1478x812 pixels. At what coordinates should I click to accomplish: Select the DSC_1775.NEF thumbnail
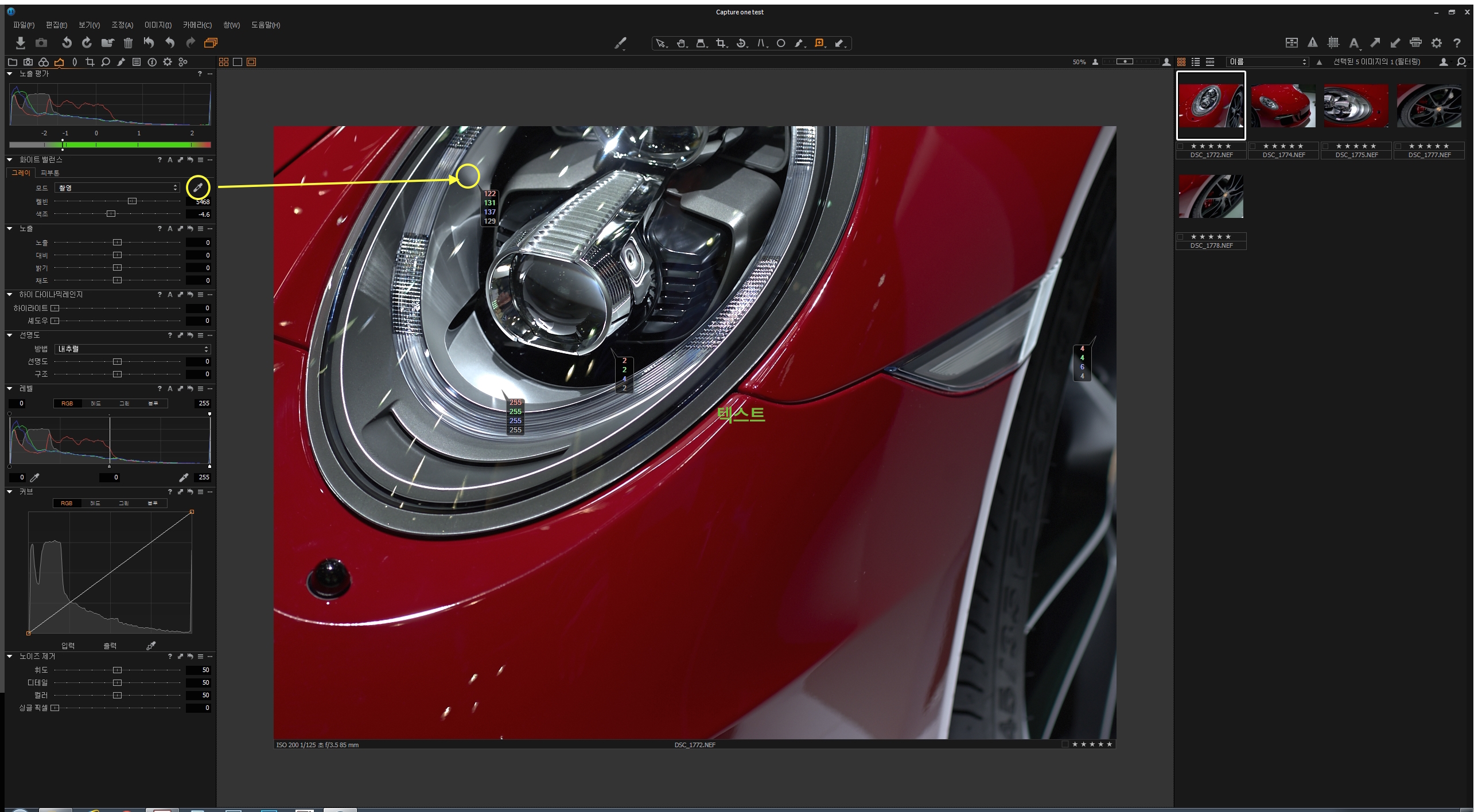[x=1356, y=106]
